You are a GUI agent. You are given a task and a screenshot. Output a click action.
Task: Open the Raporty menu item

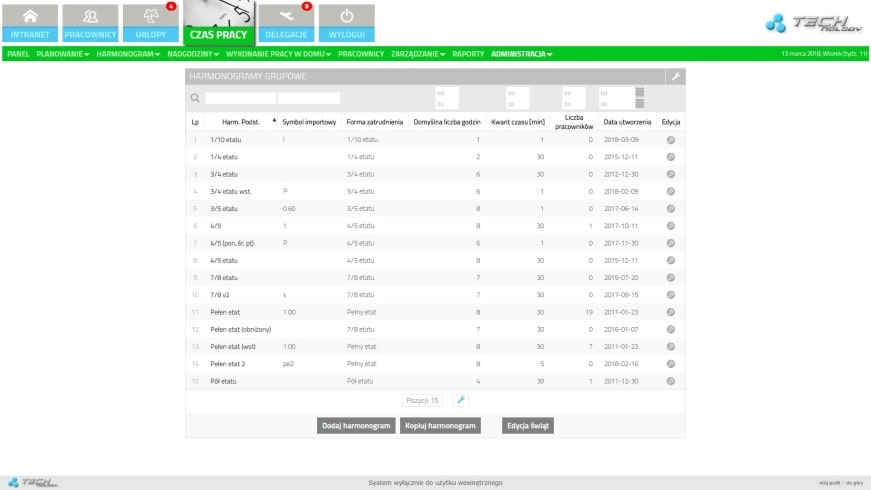[x=468, y=53]
